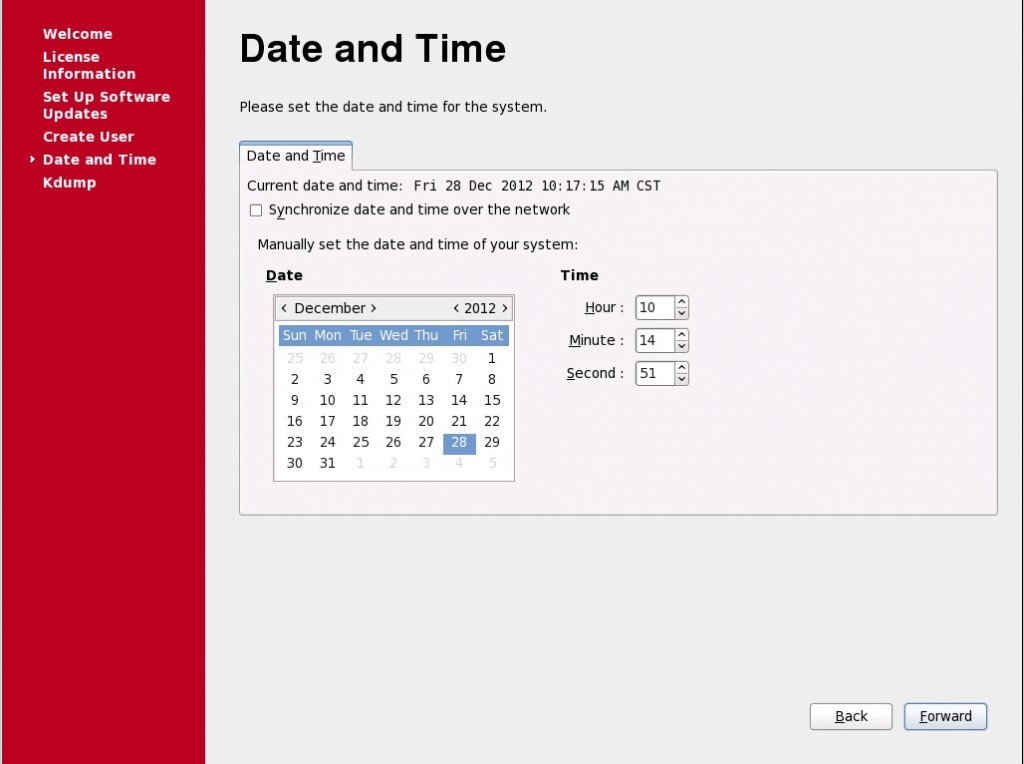This screenshot has width=1024, height=764.
Task: Increment the Hour value with its up arrow
Action: 681,302
